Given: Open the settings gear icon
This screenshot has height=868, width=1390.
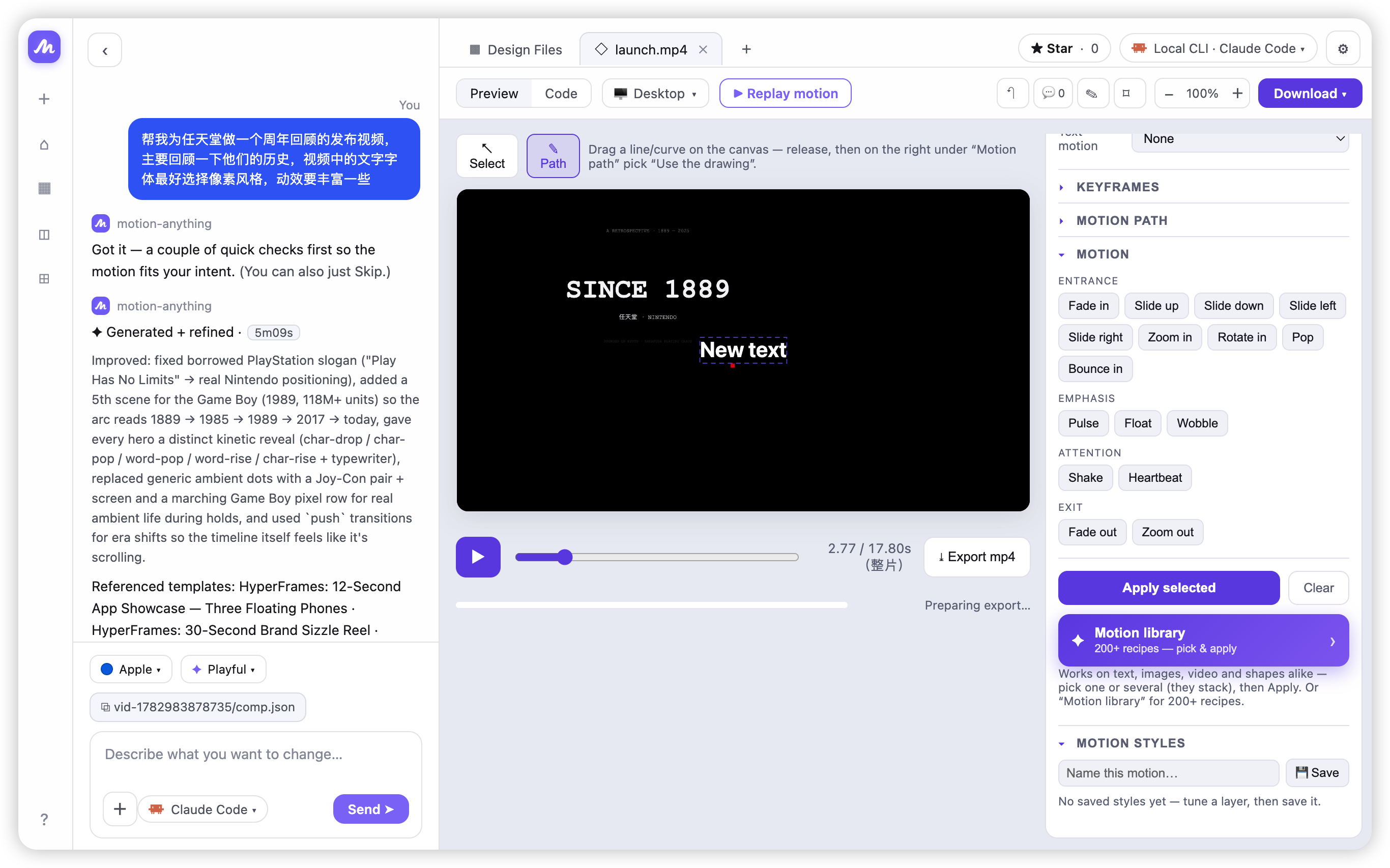Looking at the screenshot, I should pyautogui.click(x=1342, y=49).
